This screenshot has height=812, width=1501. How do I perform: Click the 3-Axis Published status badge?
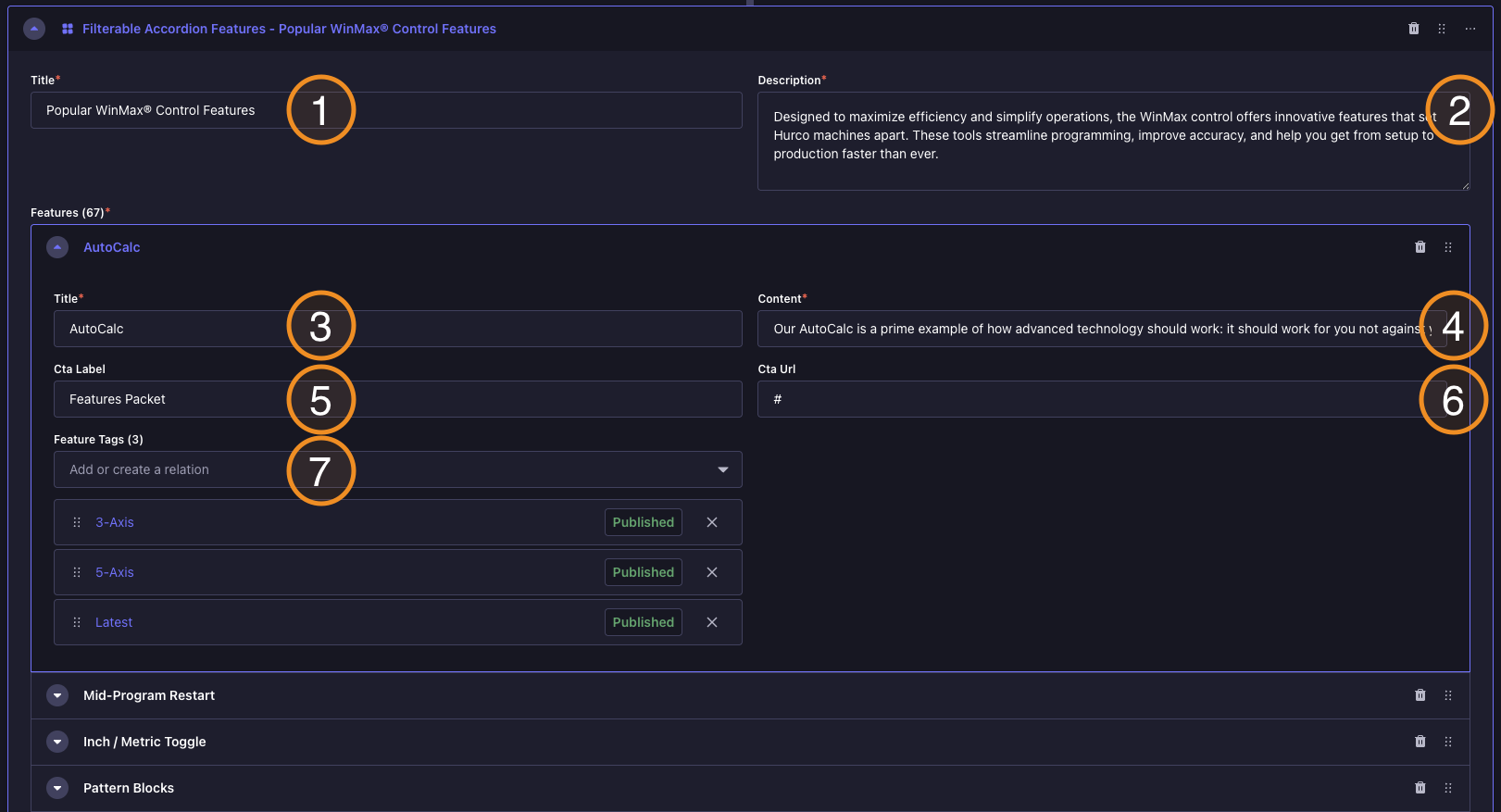(x=644, y=522)
